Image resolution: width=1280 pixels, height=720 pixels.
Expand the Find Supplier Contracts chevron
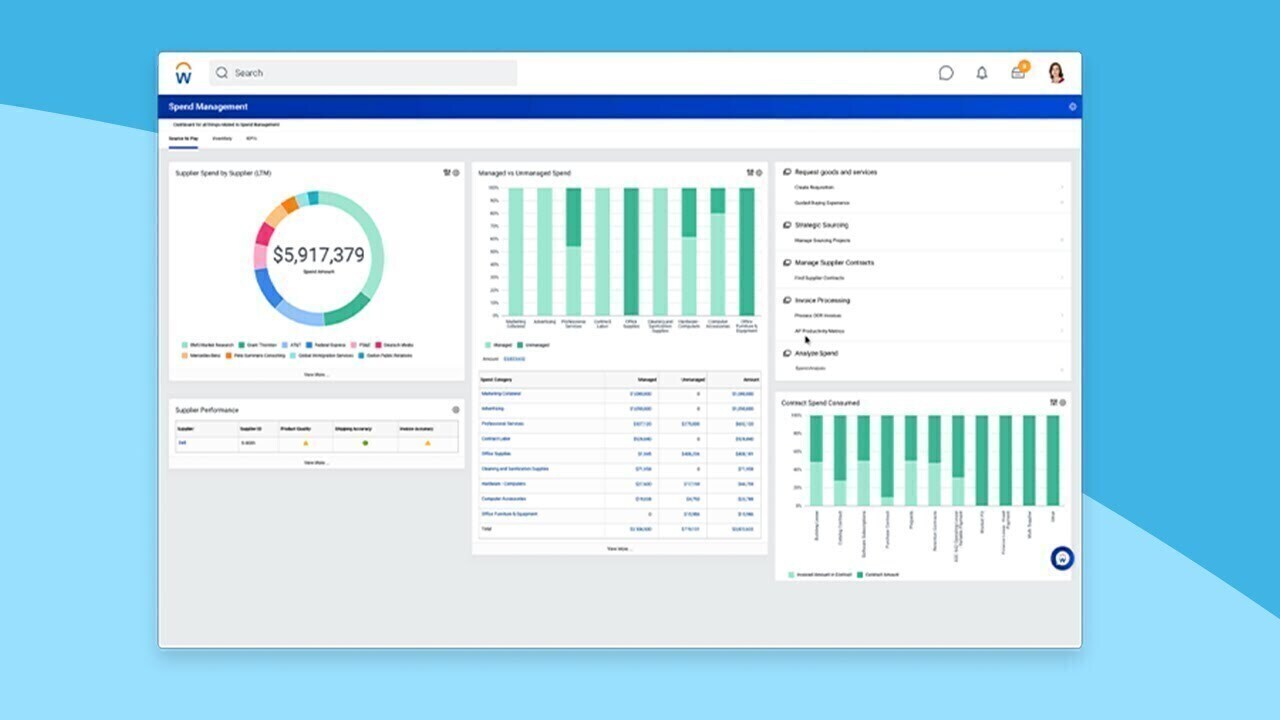pos(1061,278)
